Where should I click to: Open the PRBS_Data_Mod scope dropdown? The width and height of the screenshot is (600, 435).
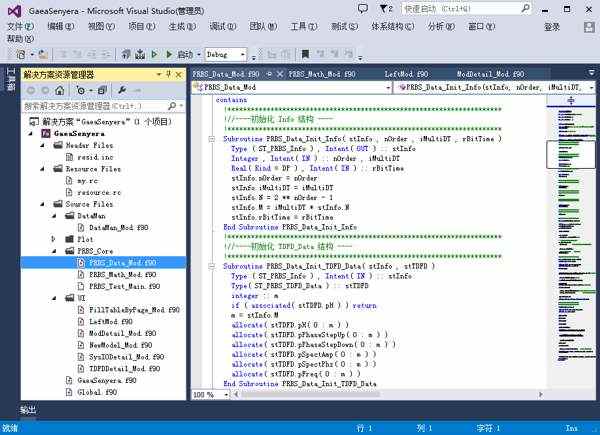[x=388, y=88]
